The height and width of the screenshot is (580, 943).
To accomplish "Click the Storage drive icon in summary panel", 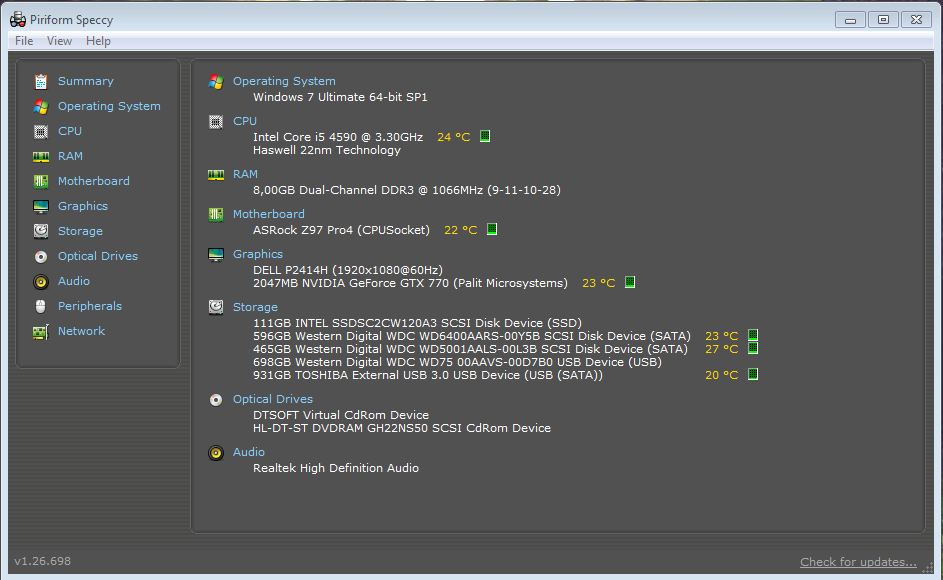I will (216, 307).
